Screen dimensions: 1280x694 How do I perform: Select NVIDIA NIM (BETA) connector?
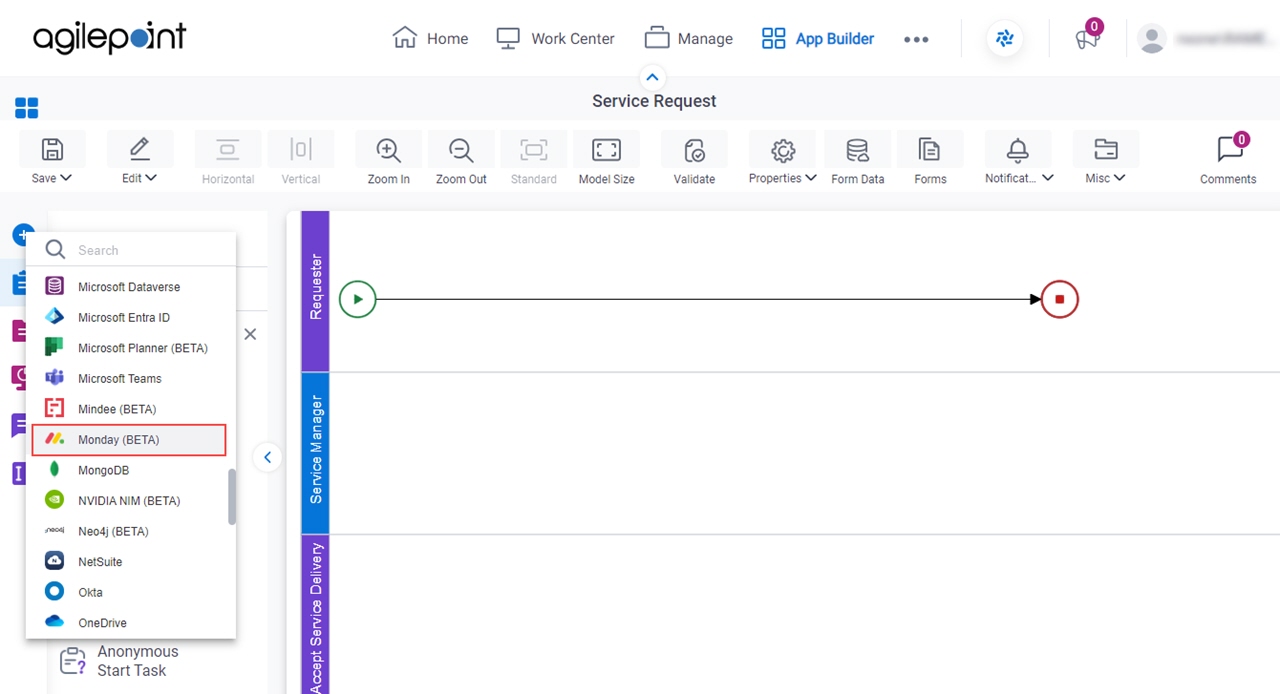tap(130, 500)
